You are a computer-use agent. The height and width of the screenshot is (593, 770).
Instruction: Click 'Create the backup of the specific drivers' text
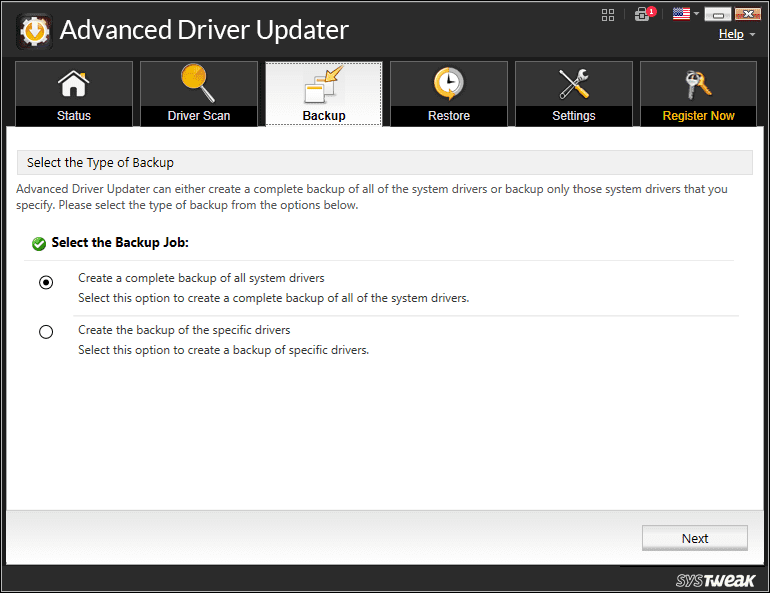[184, 330]
